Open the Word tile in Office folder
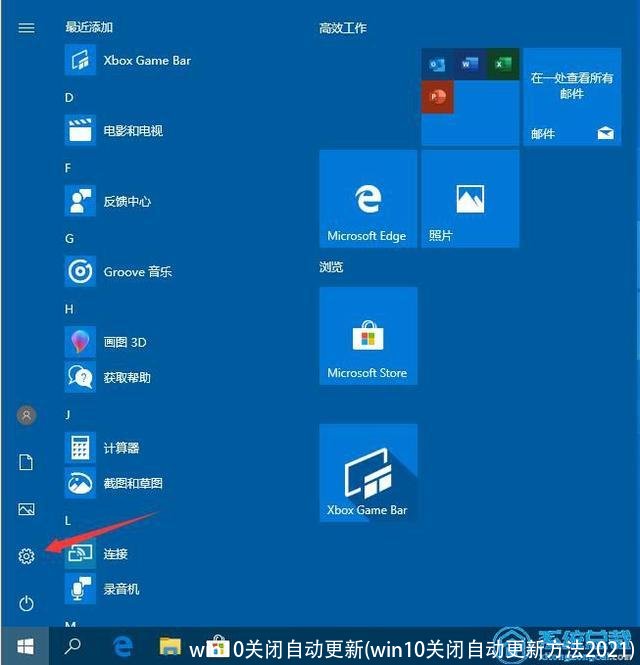The width and height of the screenshot is (640, 665). click(x=470, y=64)
